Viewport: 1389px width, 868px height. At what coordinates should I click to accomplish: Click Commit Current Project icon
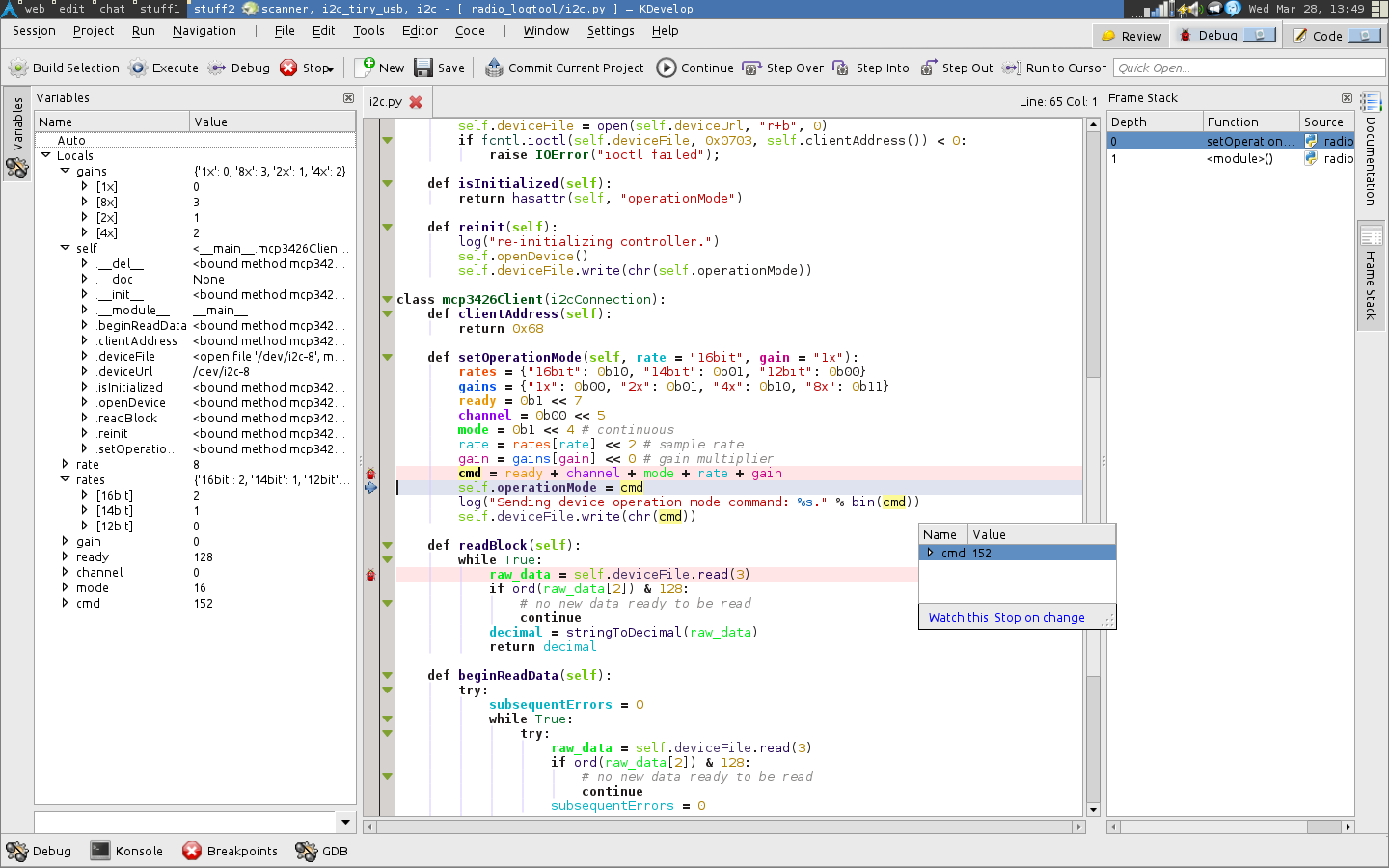[494, 68]
